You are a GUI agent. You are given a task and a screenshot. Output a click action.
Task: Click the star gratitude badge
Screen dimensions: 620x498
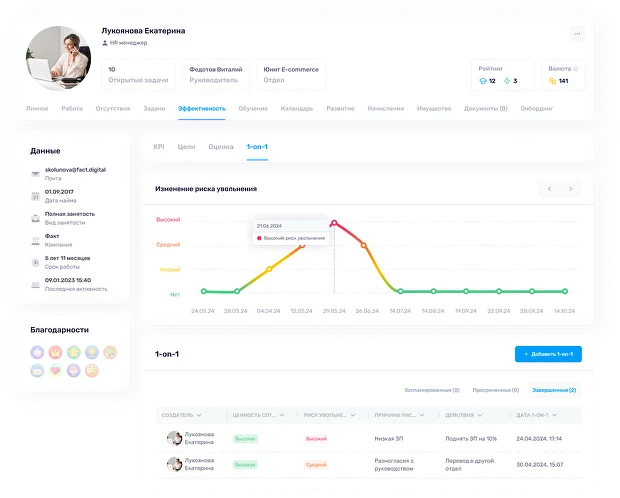[x=74, y=352]
